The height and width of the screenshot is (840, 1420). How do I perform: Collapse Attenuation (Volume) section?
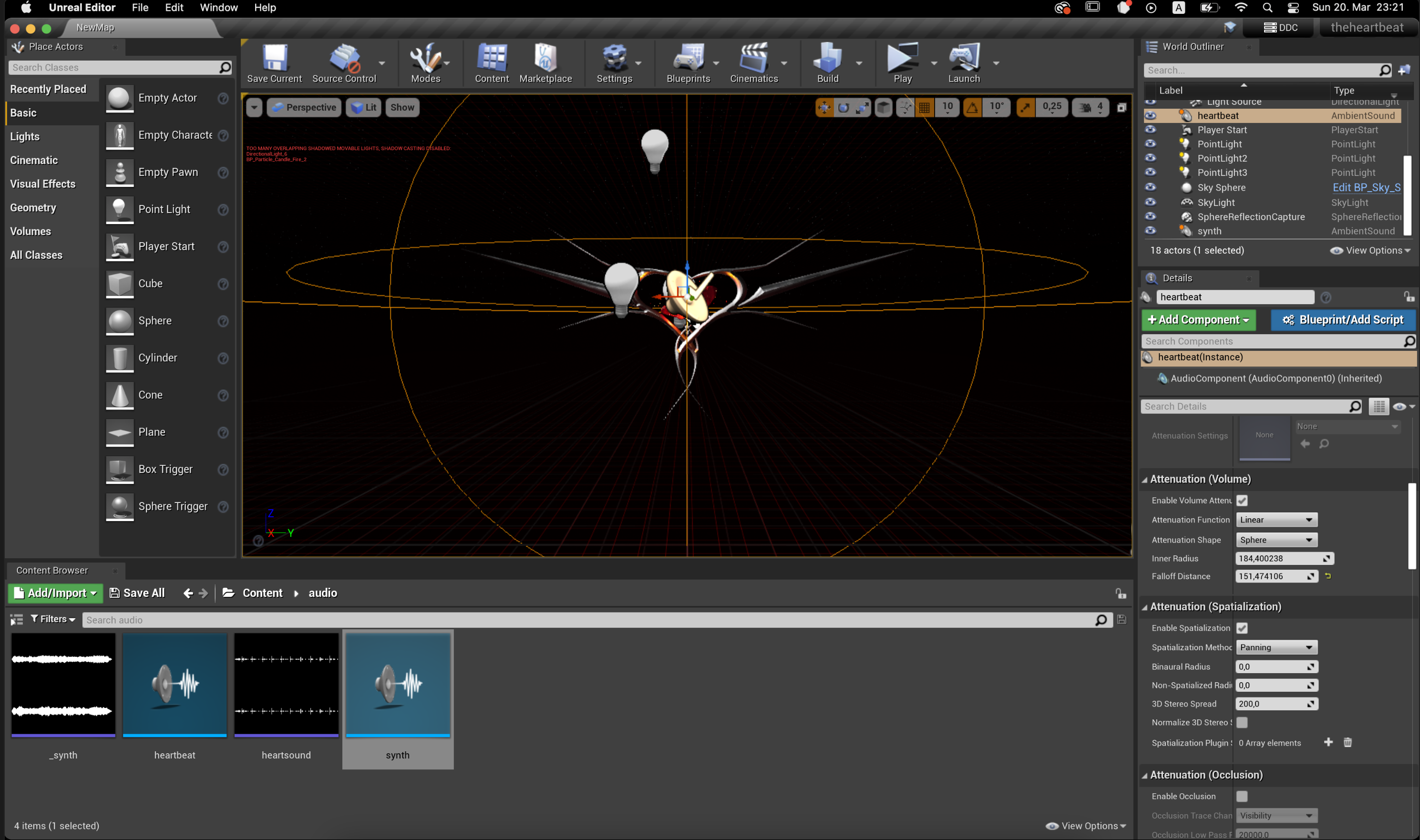[x=1144, y=480]
